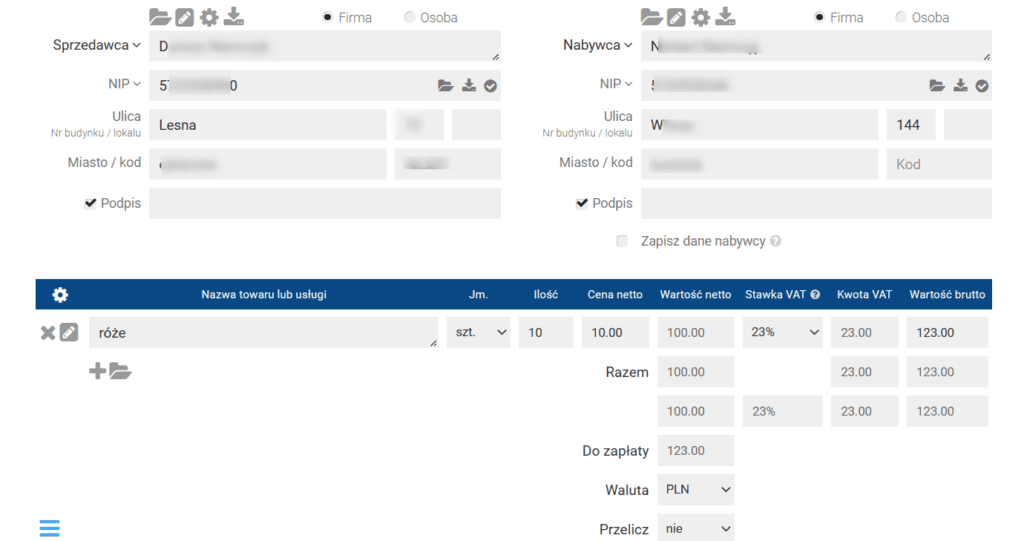Open the Stawka VAT 23% dropdown

tap(782, 332)
